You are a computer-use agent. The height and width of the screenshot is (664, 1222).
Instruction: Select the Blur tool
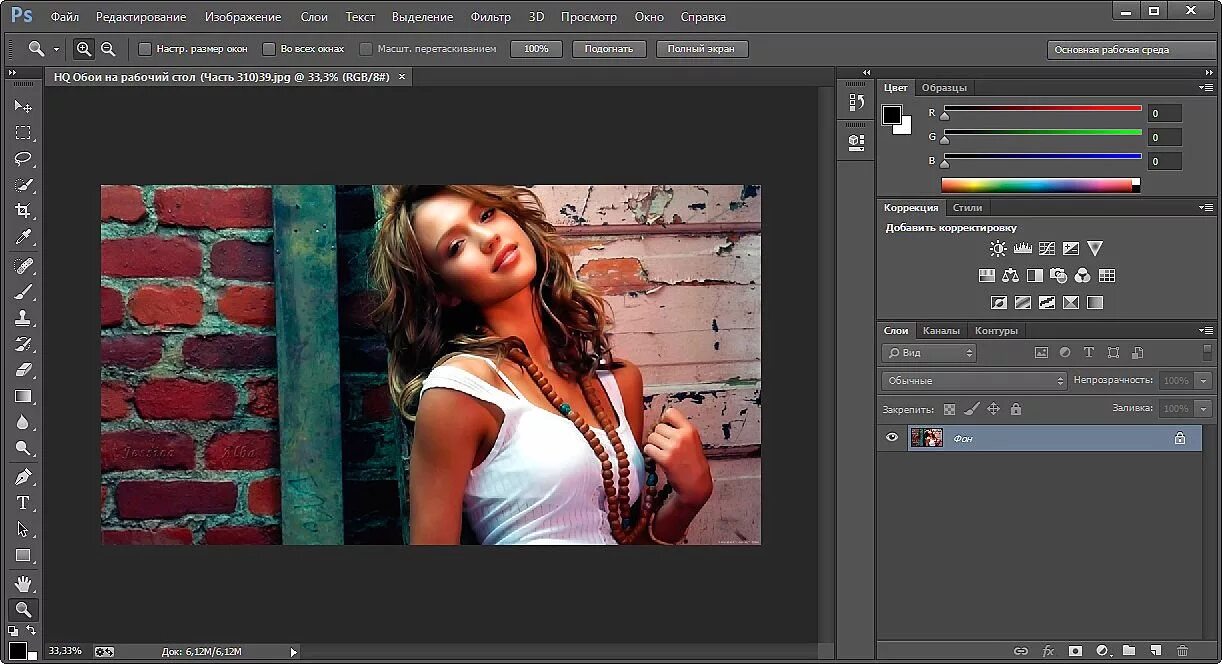[x=23, y=422]
